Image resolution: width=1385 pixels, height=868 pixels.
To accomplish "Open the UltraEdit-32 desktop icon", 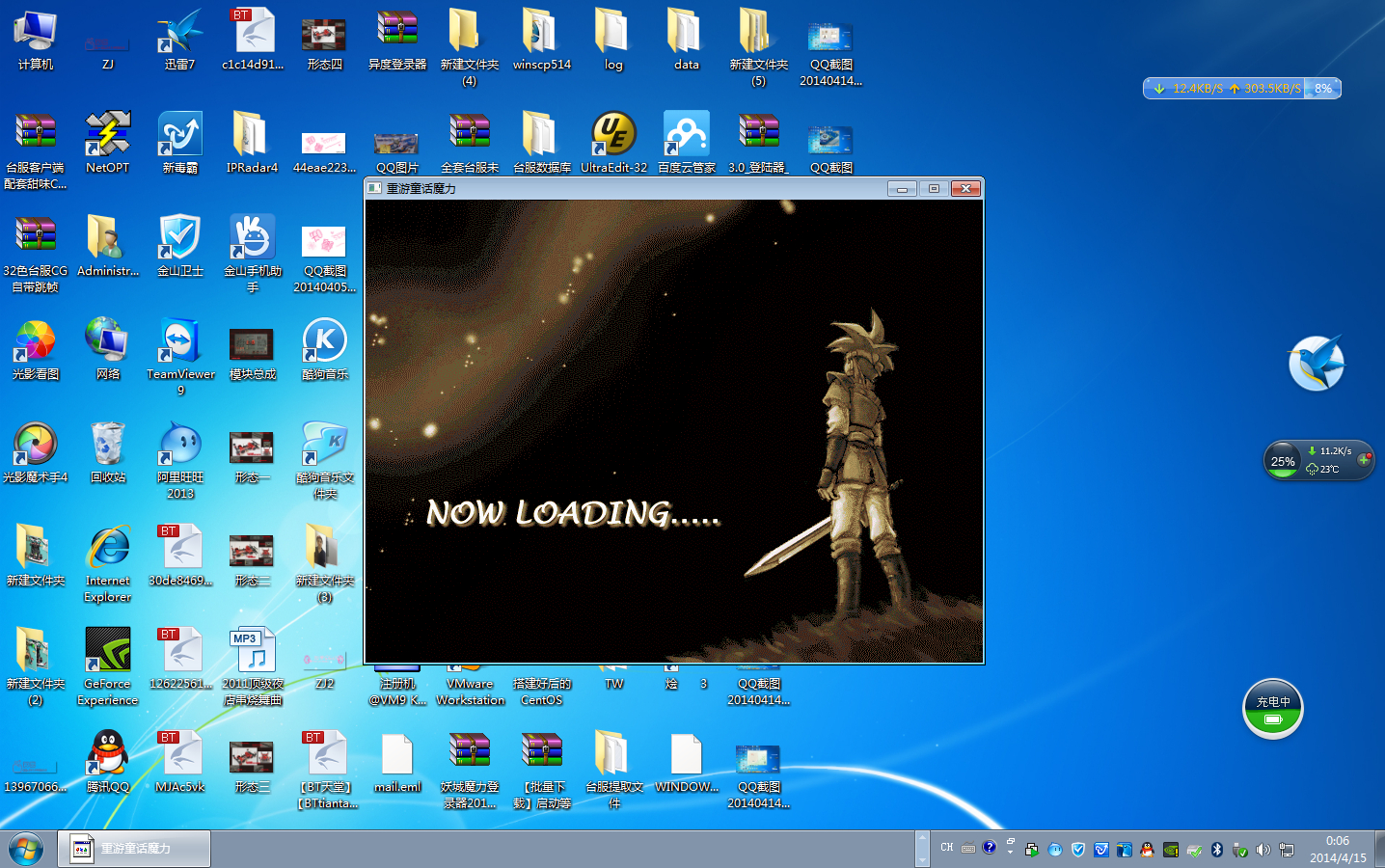I will (x=613, y=135).
